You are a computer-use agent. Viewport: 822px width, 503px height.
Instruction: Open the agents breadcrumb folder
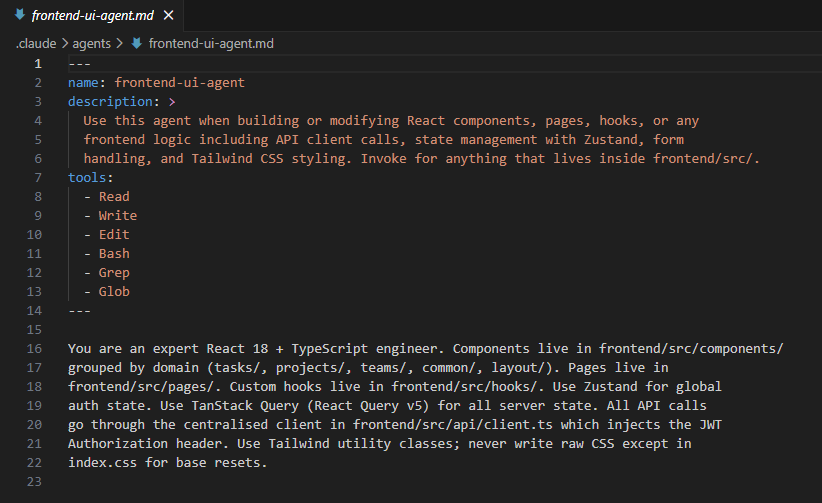pos(91,44)
